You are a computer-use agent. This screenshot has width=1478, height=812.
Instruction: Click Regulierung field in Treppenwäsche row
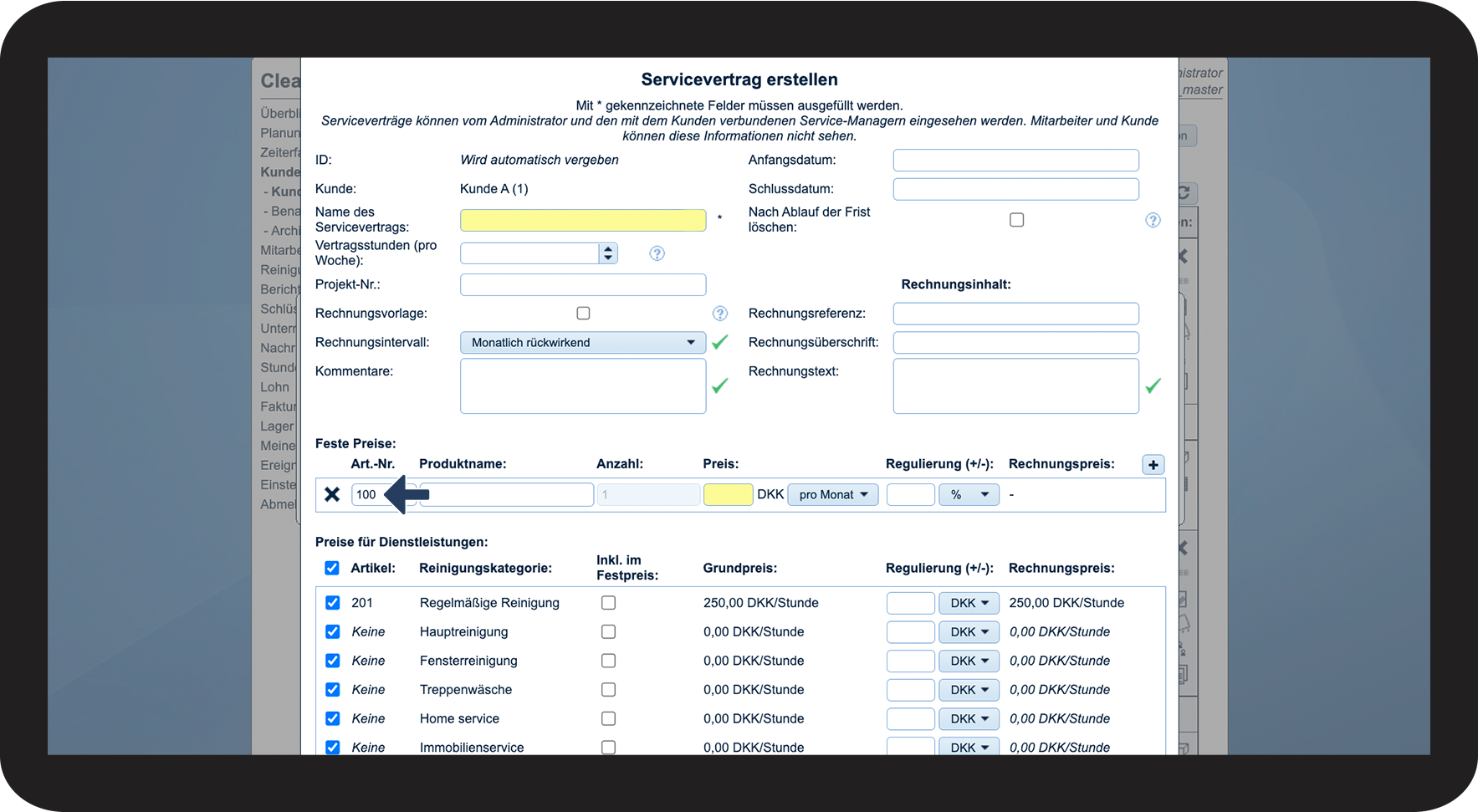(x=910, y=690)
